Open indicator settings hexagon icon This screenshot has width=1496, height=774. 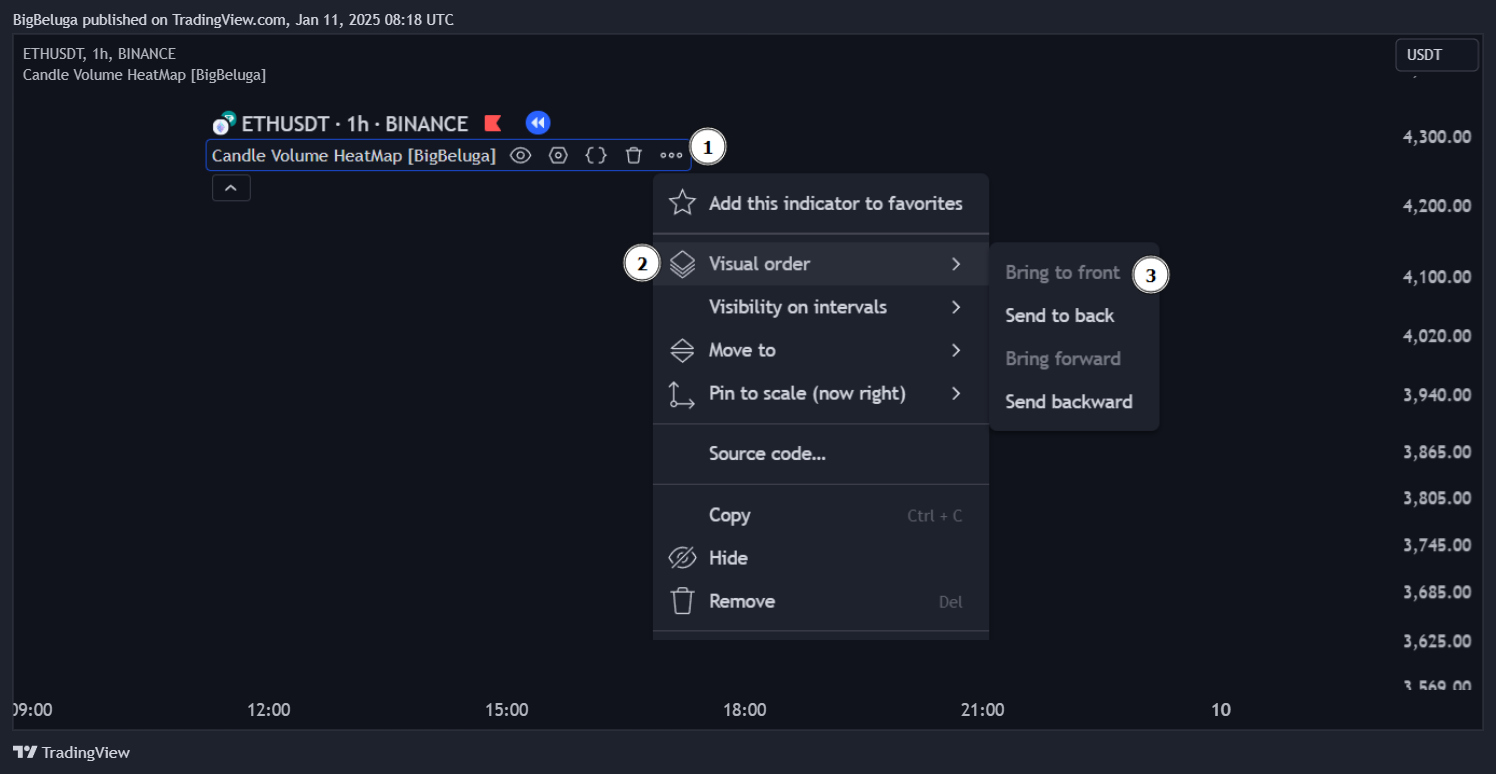(558, 155)
